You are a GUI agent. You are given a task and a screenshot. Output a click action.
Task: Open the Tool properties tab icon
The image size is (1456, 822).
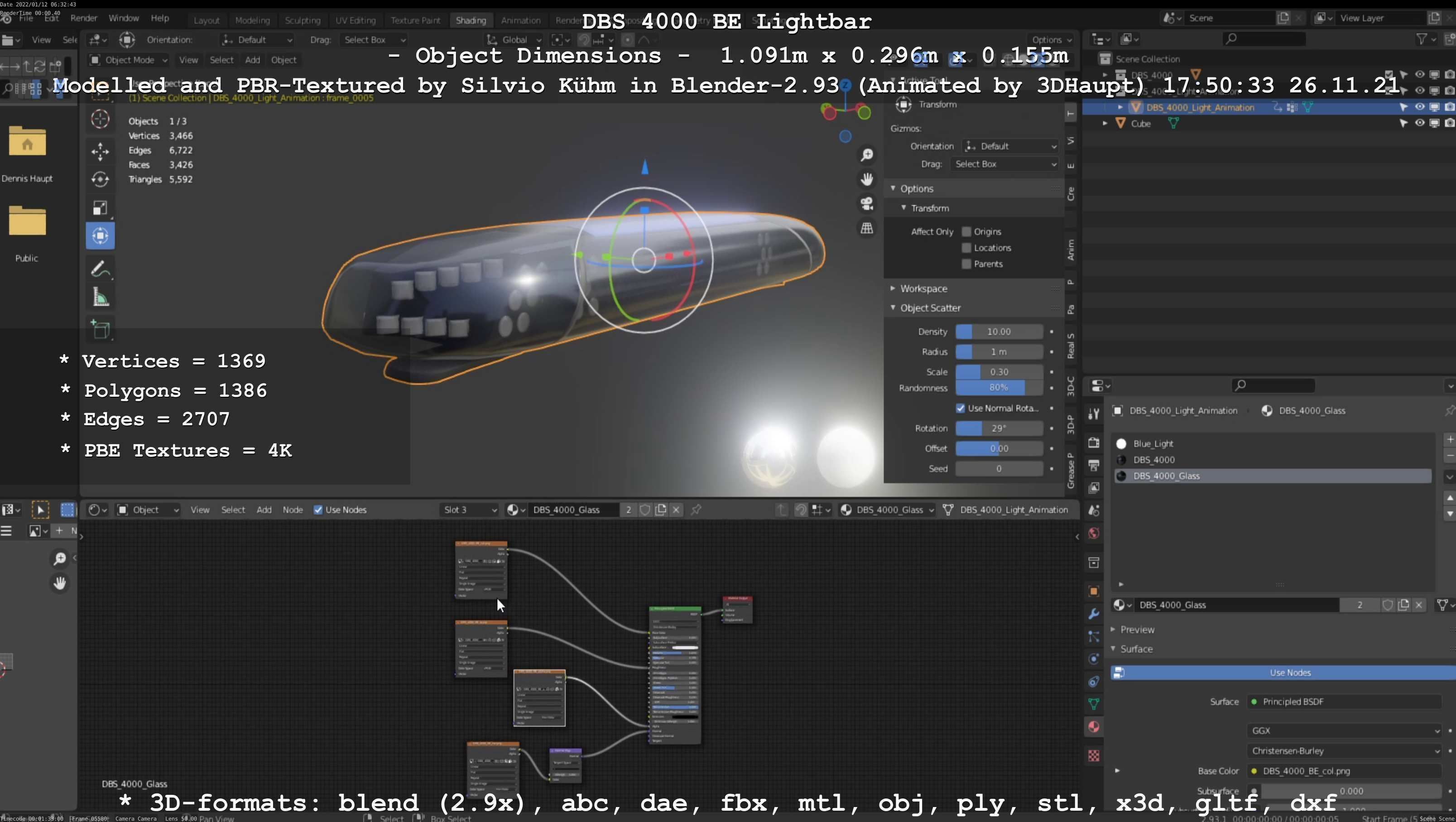pos(1094,414)
